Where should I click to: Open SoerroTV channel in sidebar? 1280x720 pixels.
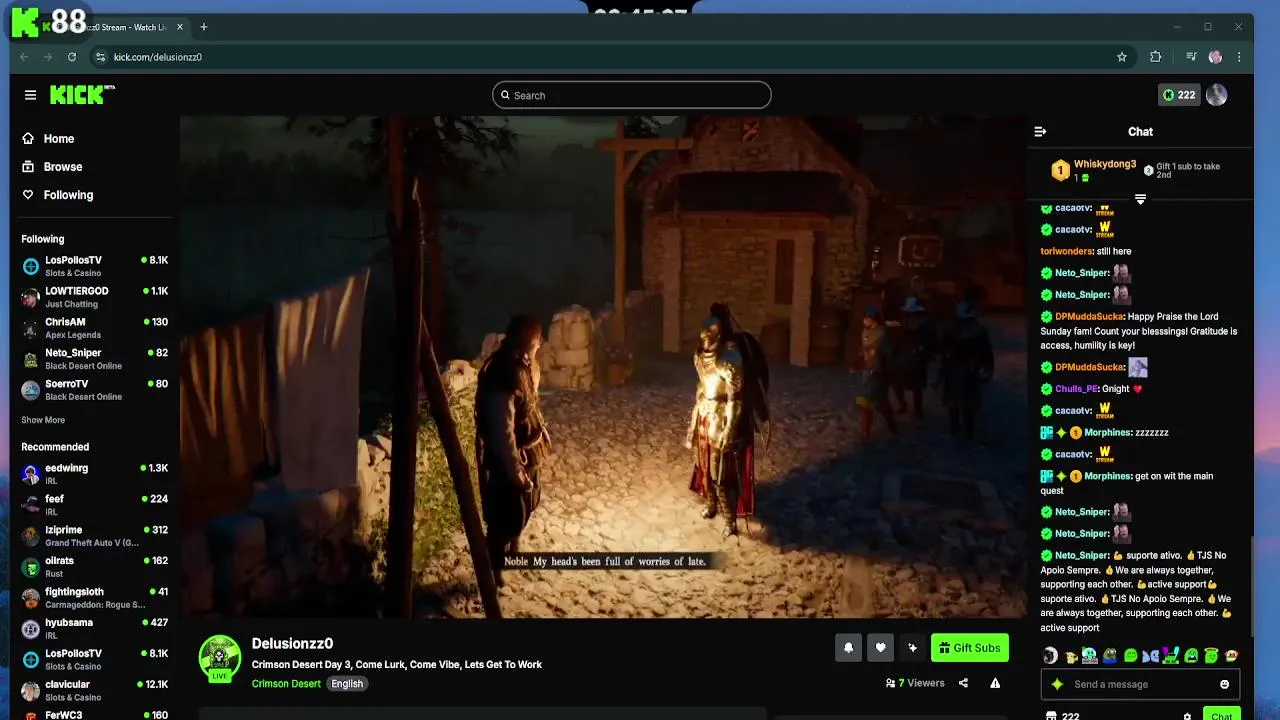(94, 390)
